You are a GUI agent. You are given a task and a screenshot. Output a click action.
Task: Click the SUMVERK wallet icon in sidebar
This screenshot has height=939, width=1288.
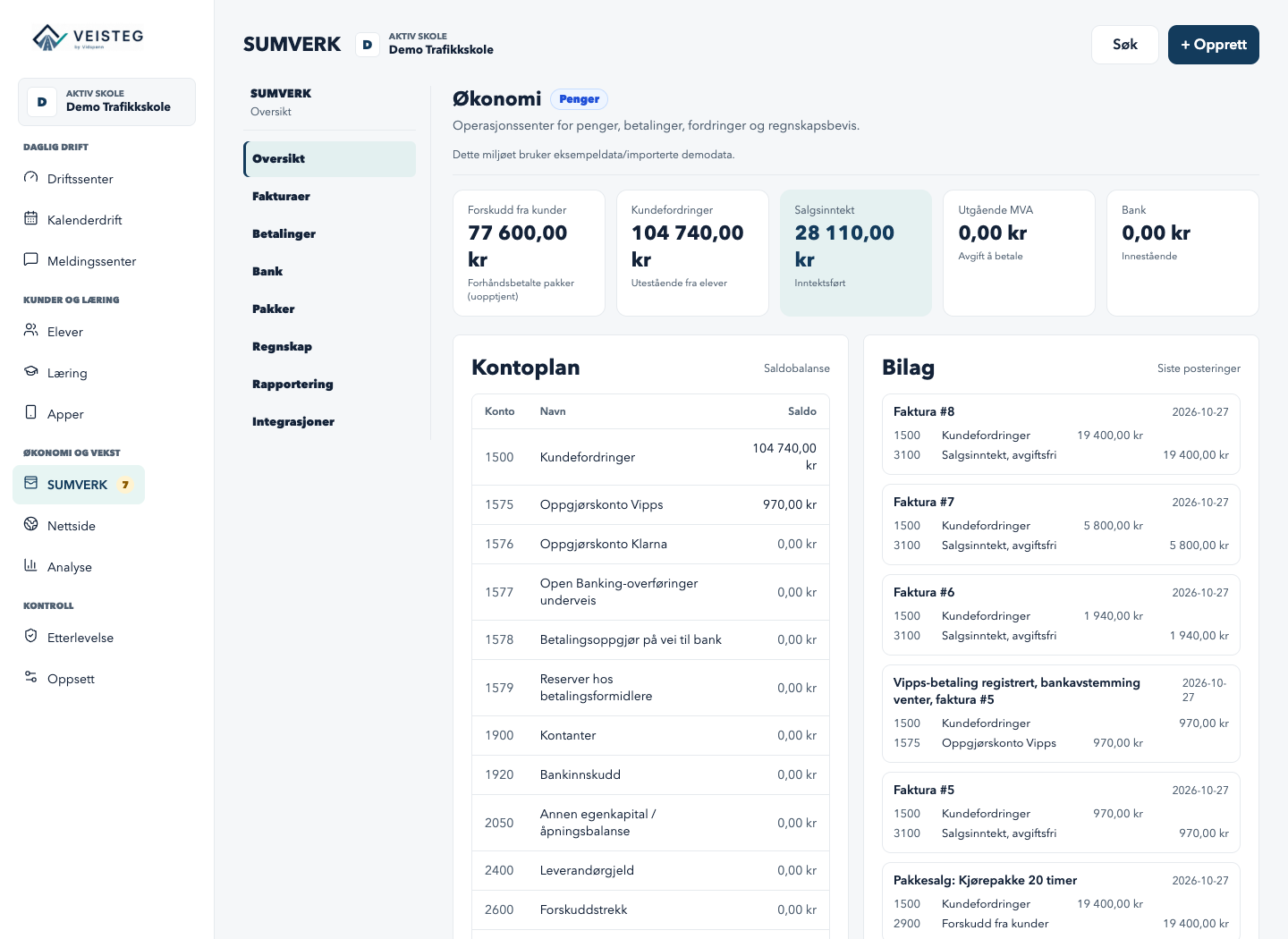click(x=31, y=484)
